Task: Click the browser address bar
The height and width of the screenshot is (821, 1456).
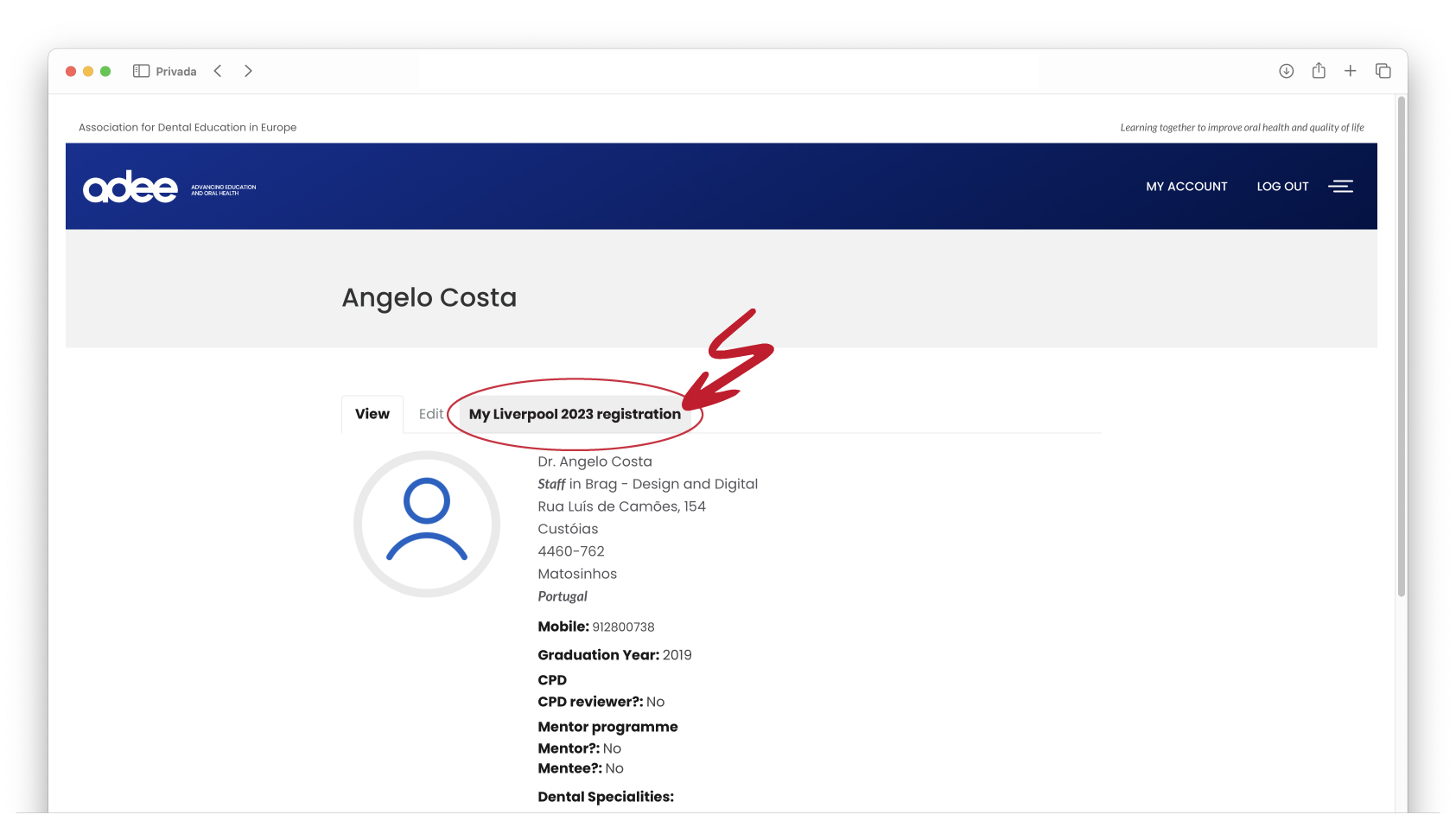Action: [x=728, y=71]
